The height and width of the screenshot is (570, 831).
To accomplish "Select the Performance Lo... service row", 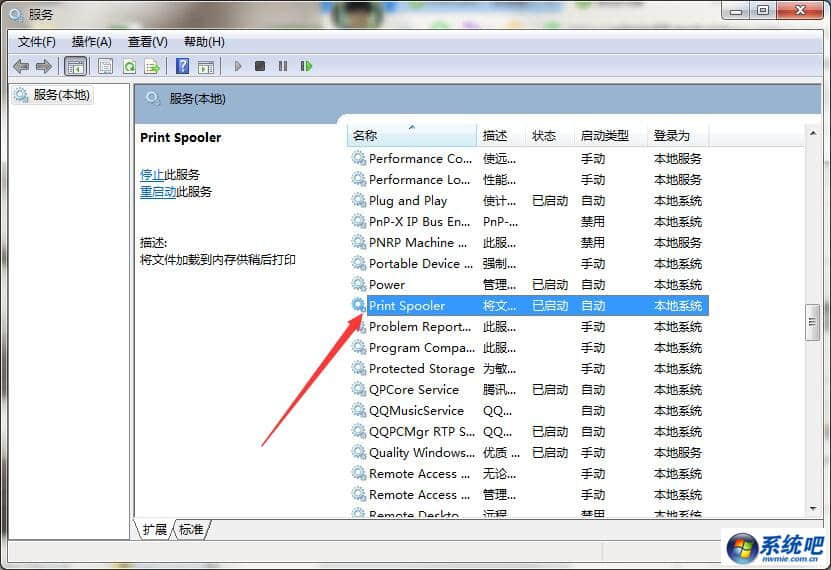I will click(528, 180).
